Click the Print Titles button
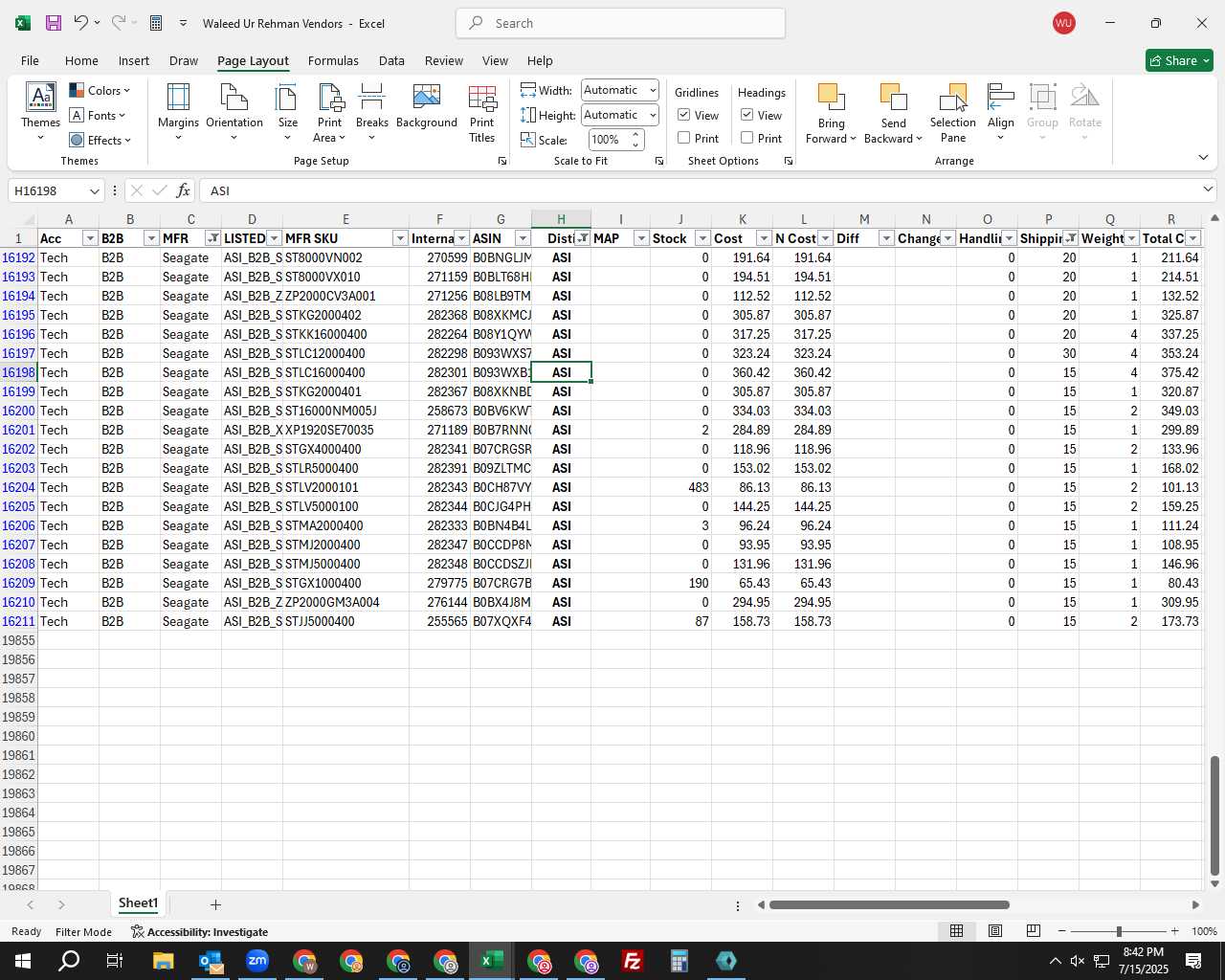Image resolution: width=1225 pixels, height=980 pixels. [482, 112]
